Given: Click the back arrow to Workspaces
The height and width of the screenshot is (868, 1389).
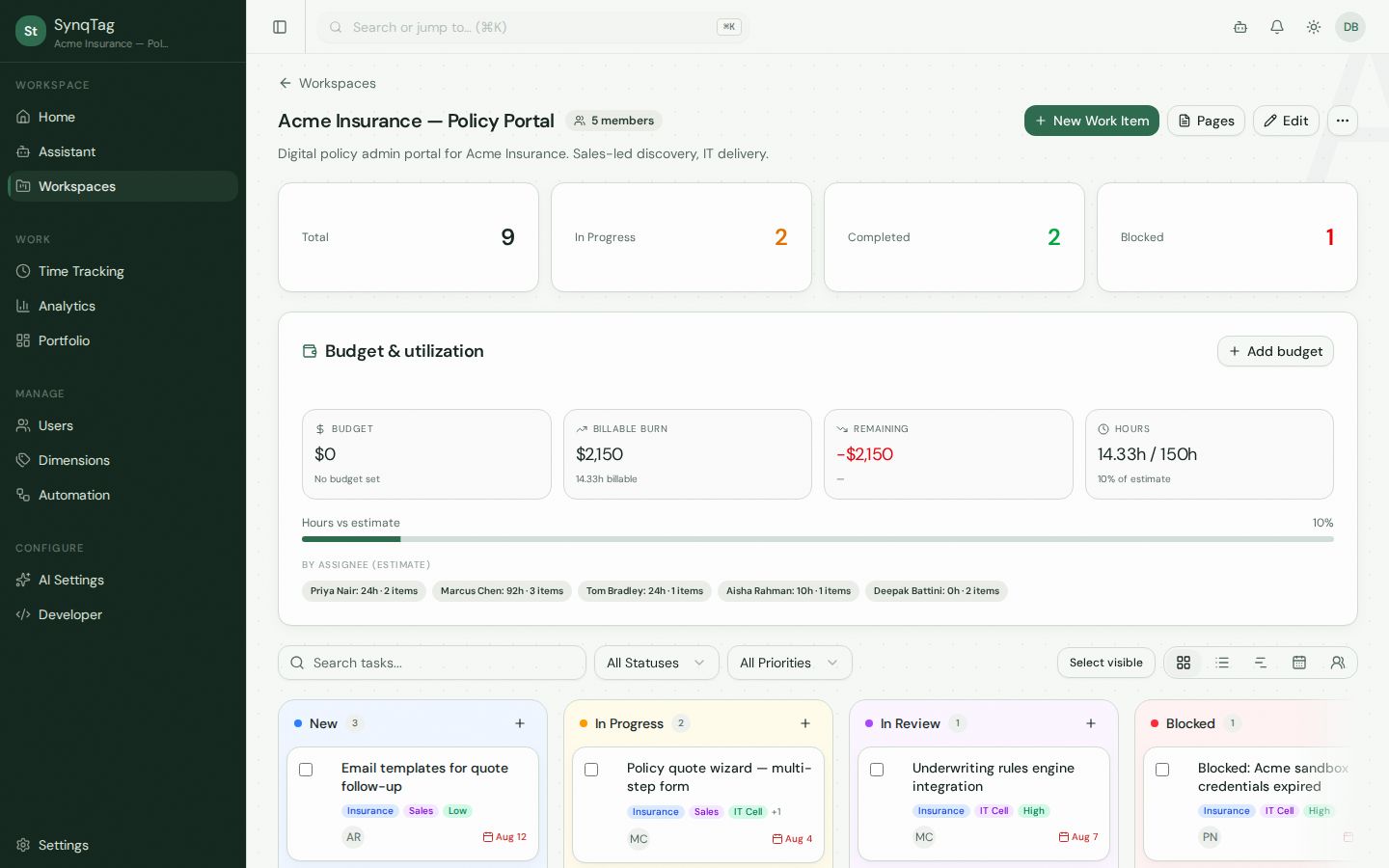Looking at the screenshot, I should tap(286, 83).
